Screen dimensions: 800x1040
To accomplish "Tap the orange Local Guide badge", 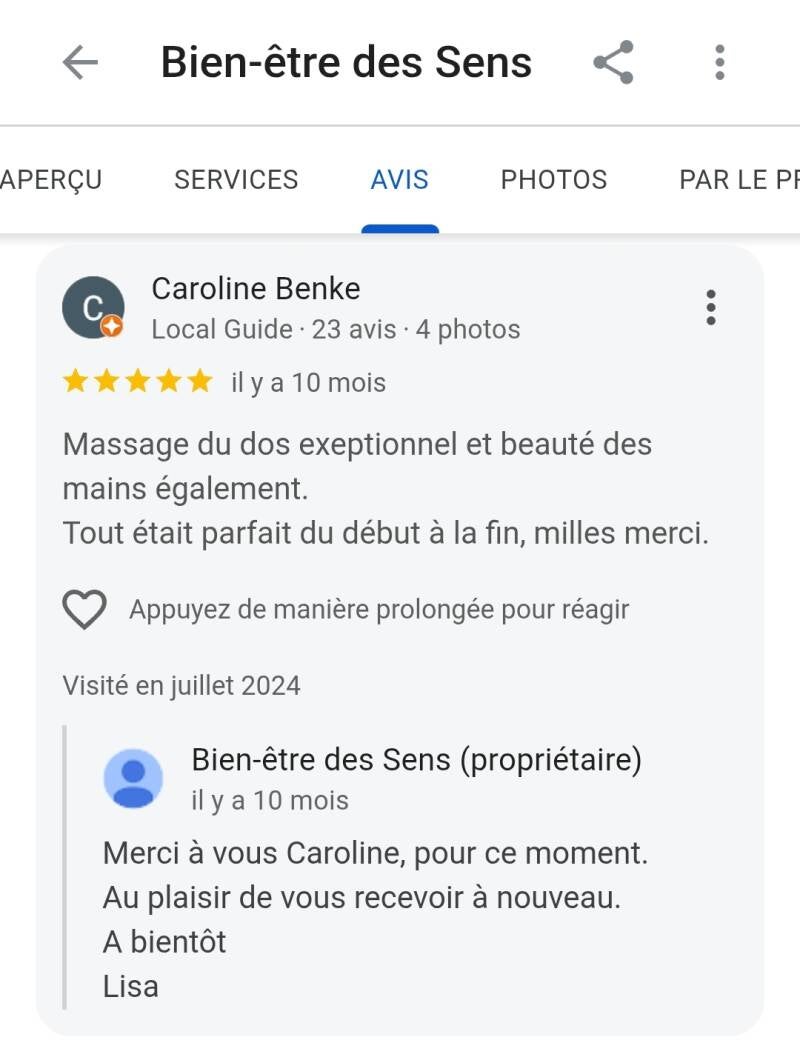I will pyautogui.click(x=113, y=326).
